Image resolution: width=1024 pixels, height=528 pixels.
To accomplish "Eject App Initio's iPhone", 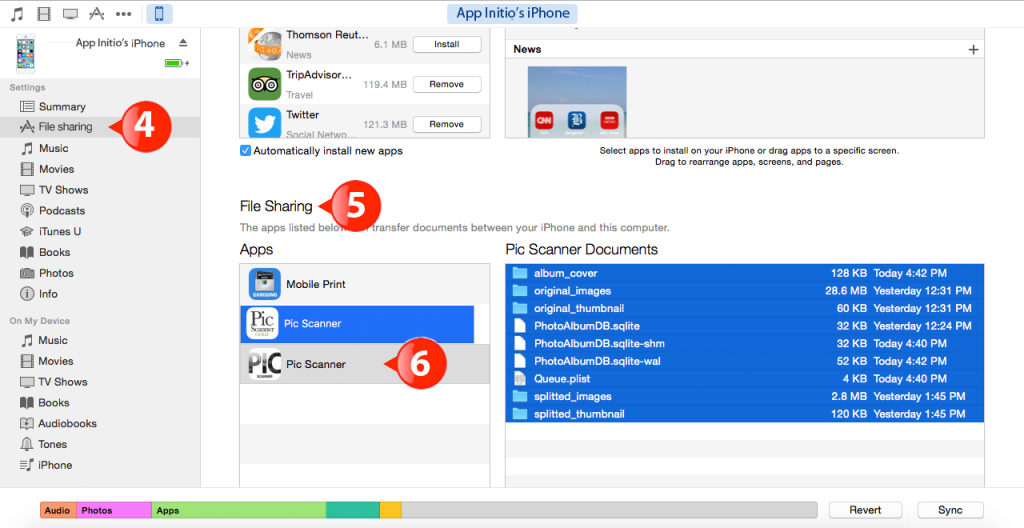I will 184,43.
